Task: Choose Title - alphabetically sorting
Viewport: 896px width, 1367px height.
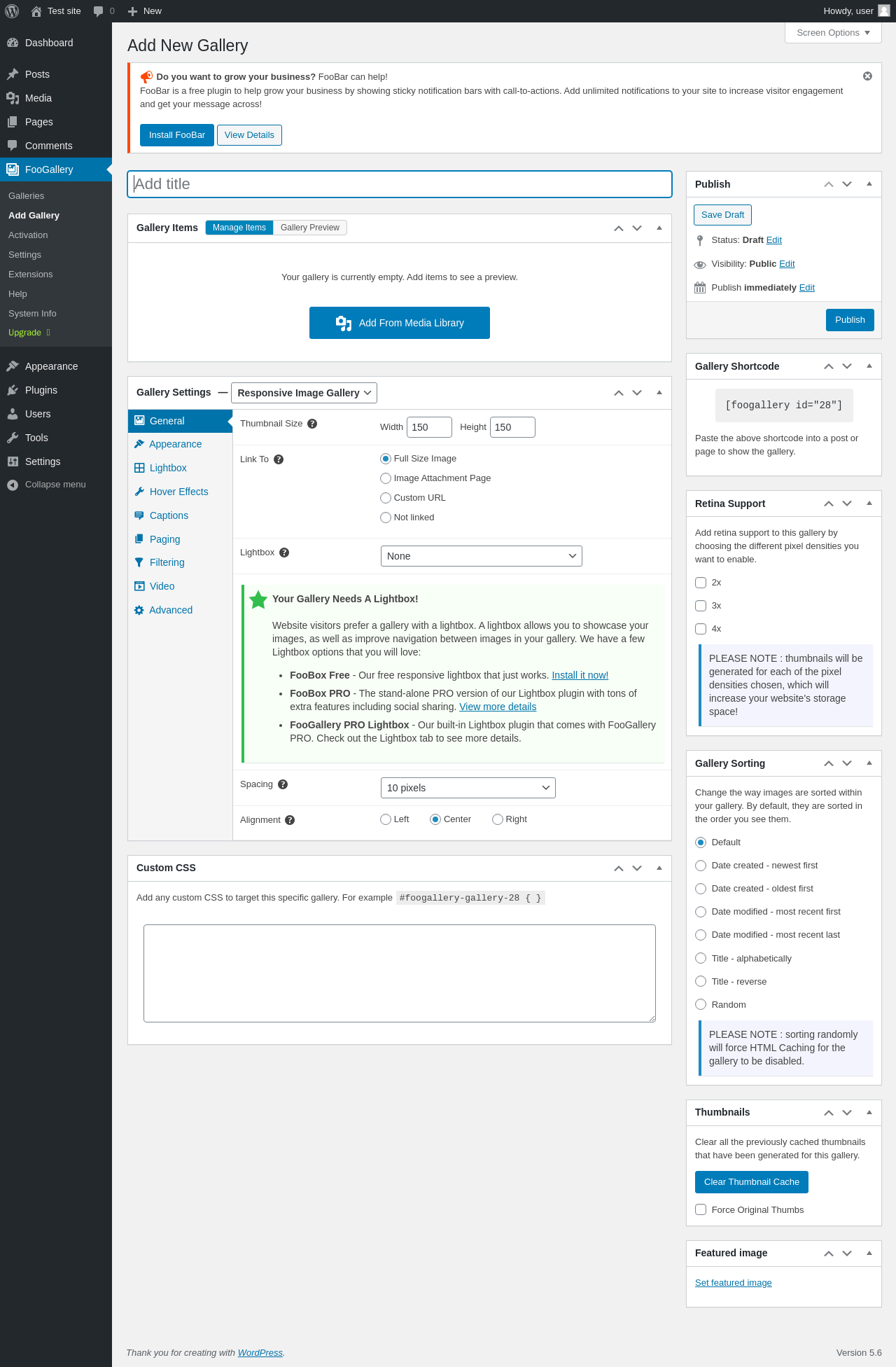Action: pos(701,958)
